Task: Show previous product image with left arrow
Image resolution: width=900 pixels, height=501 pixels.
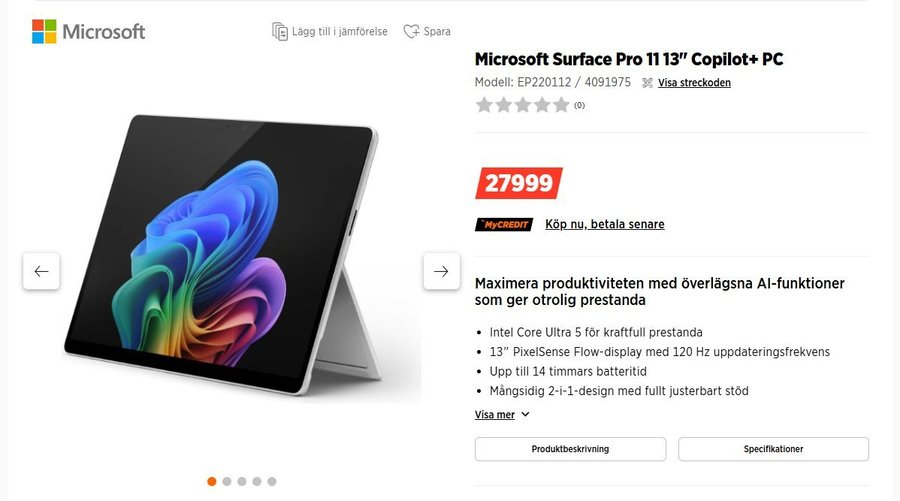Action: tap(41, 271)
